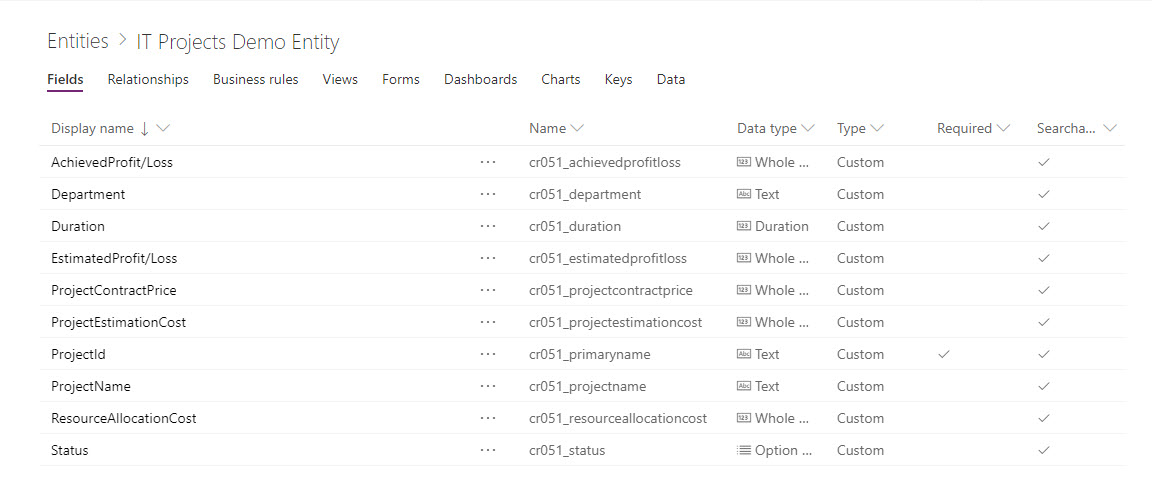
Task: Click the text data type icon for ProjectName
Action: 743,386
